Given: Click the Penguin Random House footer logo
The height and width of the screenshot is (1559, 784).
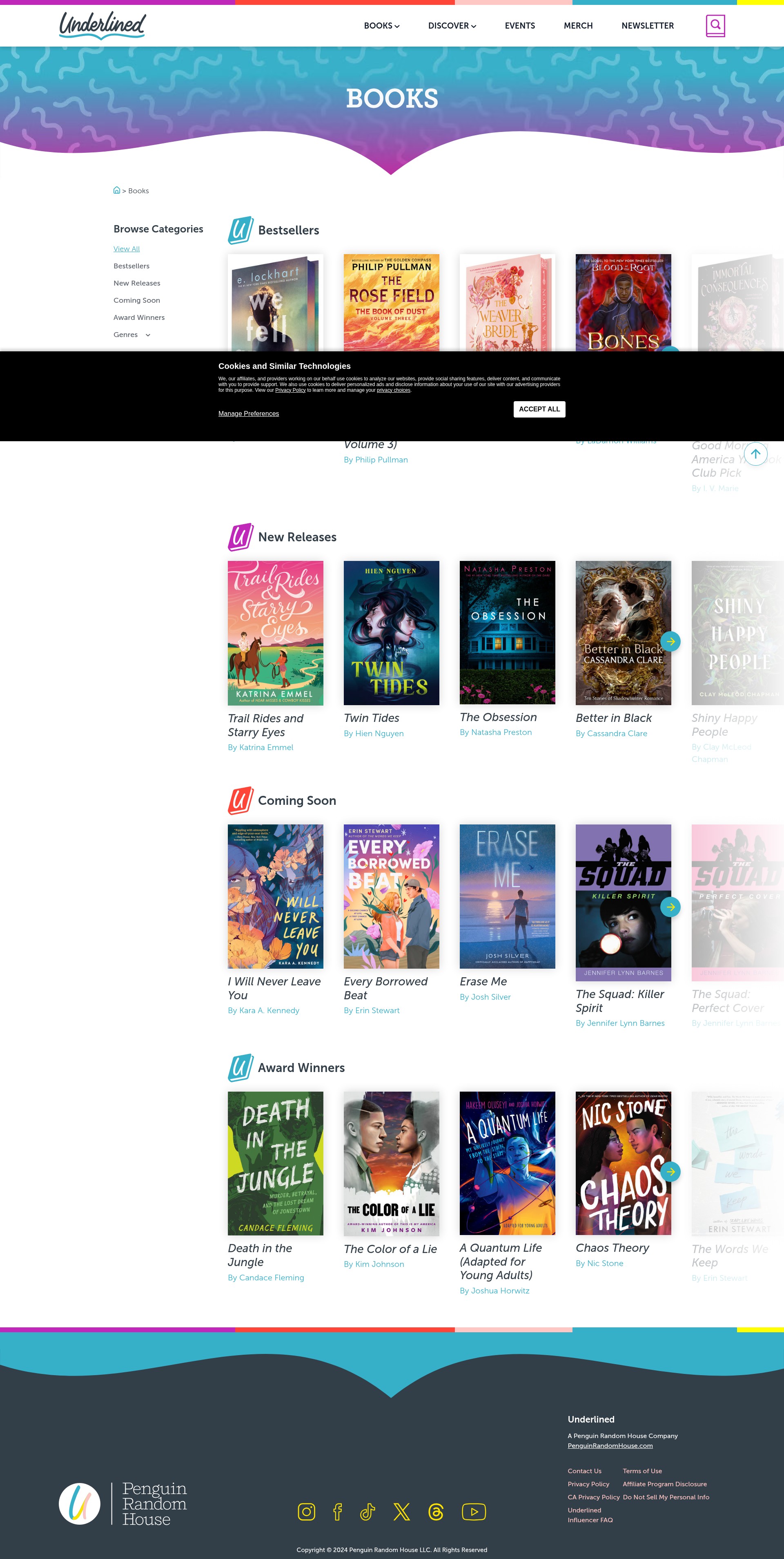Looking at the screenshot, I should click(123, 1503).
